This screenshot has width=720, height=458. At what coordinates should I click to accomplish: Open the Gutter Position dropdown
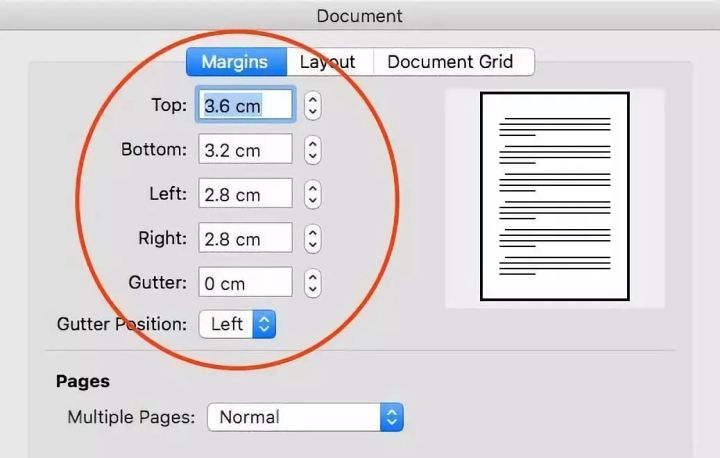pyautogui.click(x=237, y=324)
